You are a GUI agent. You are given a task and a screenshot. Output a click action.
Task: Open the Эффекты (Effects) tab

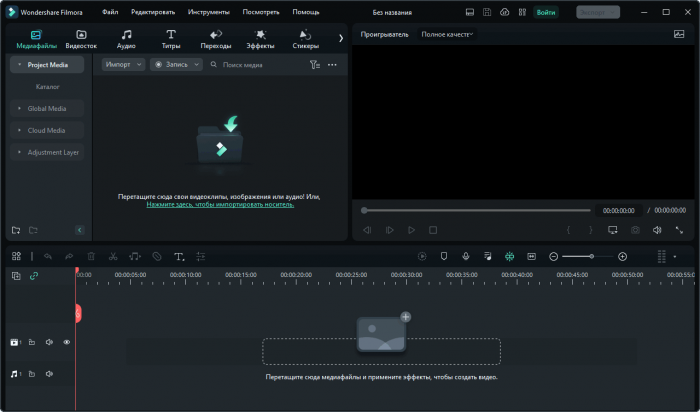coord(260,39)
